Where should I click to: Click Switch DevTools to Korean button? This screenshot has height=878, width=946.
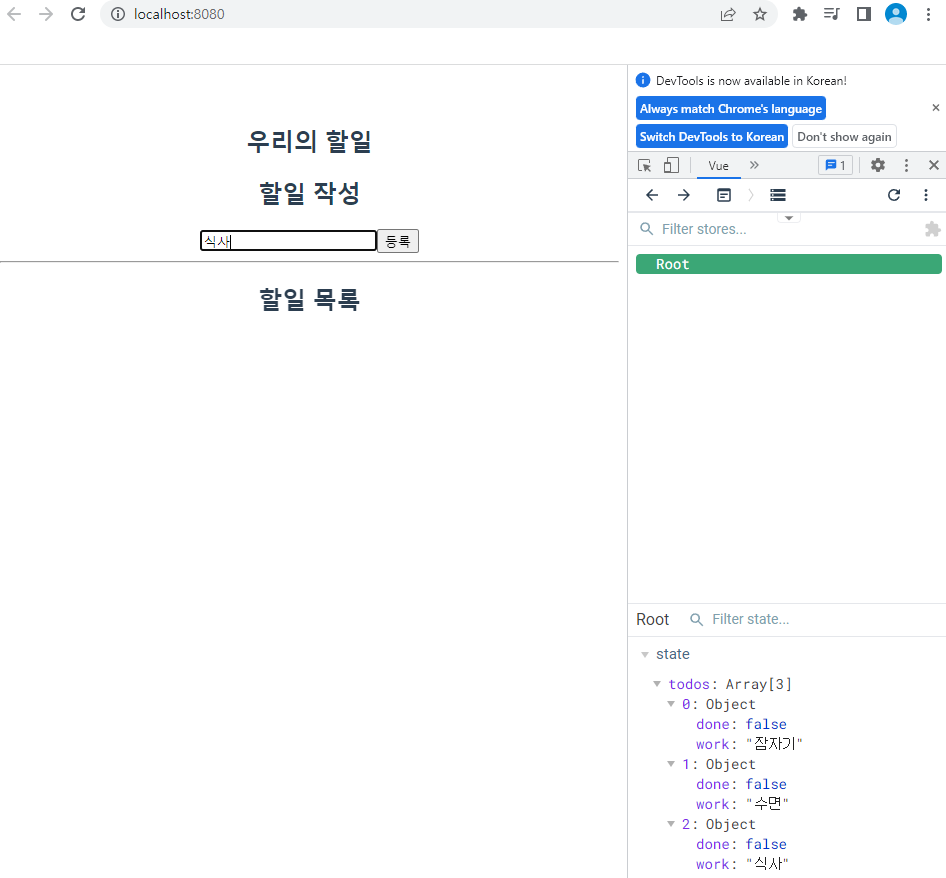(x=712, y=136)
